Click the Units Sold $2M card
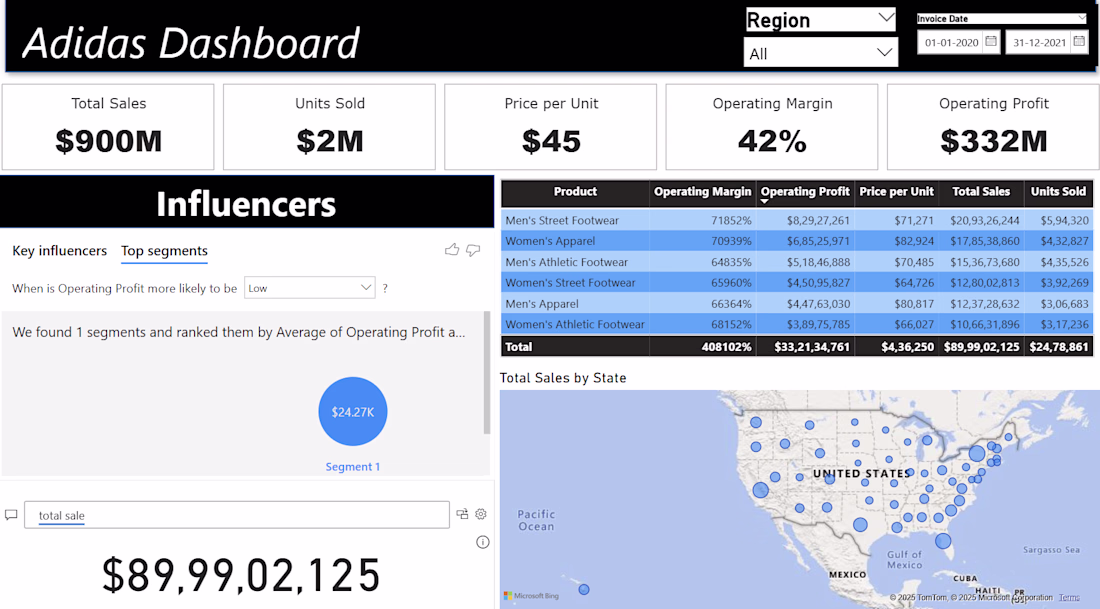 pos(330,127)
